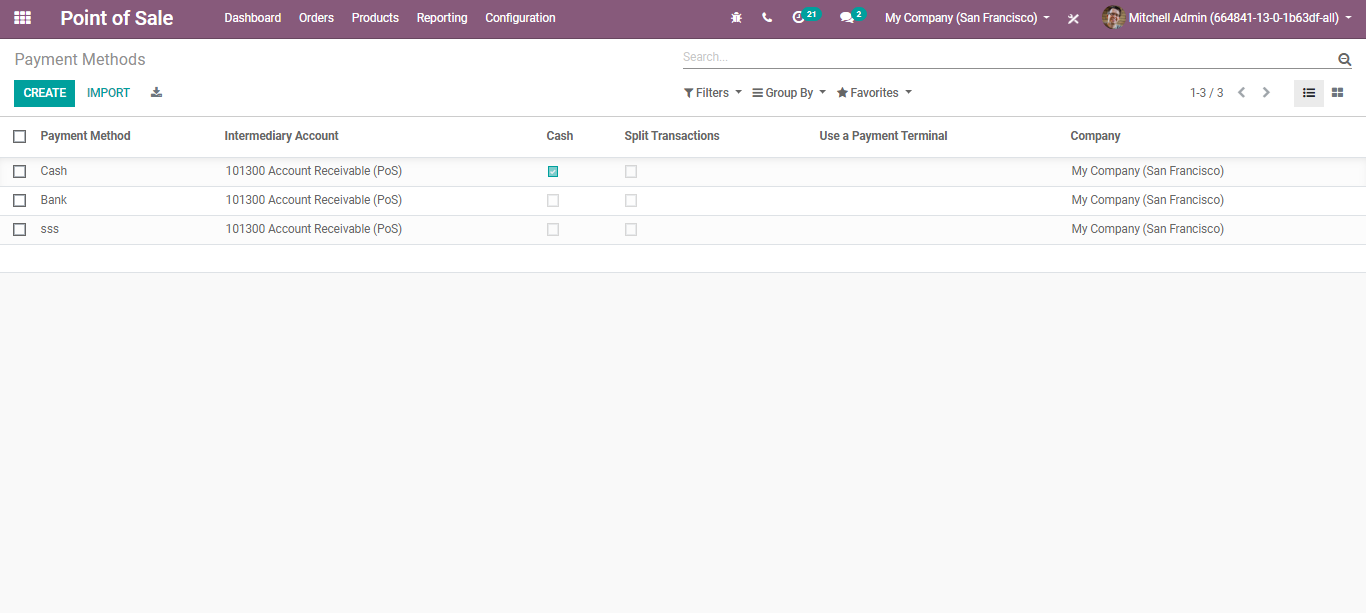Screen dimensions: 1366x613
Task: Open conversations icon with 2 badge
Action: pos(852,17)
